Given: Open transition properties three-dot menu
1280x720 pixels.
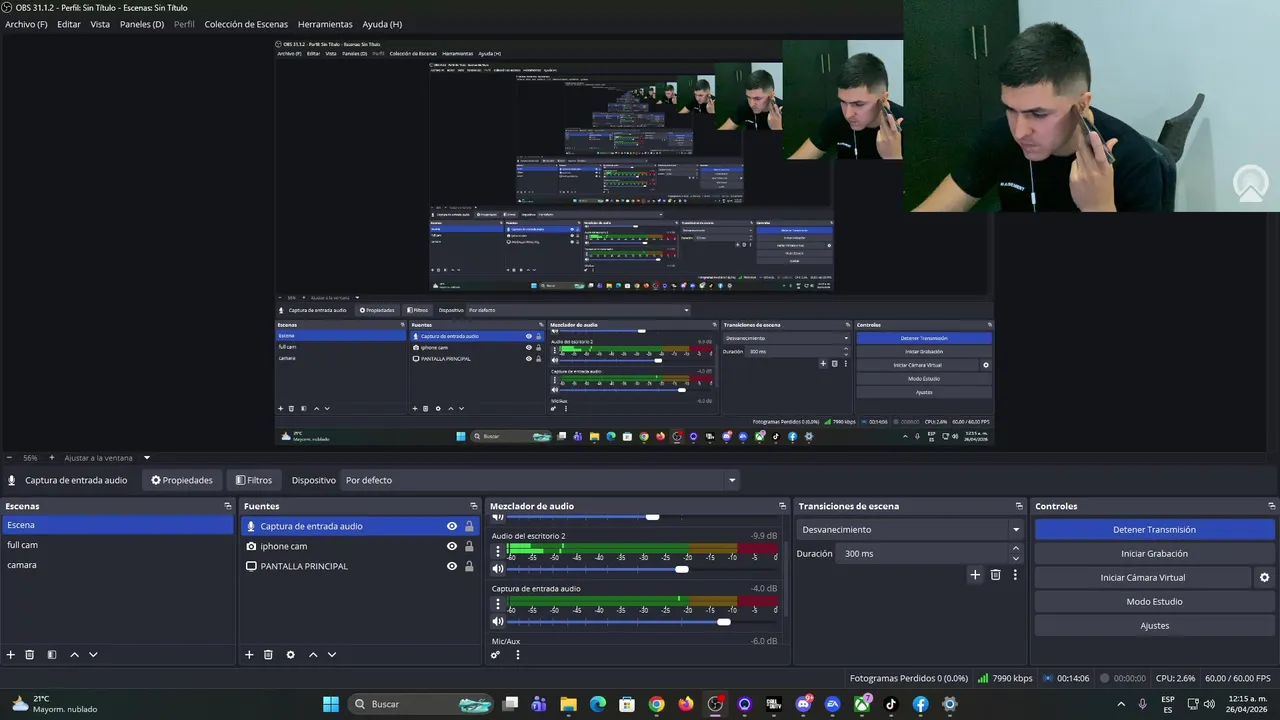Looking at the screenshot, I should (1015, 575).
